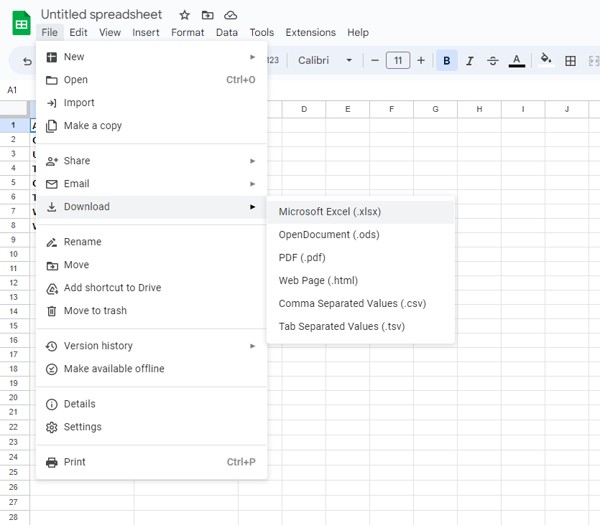Open the borders tool
The width and height of the screenshot is (600, 525).
pos(570,60)
